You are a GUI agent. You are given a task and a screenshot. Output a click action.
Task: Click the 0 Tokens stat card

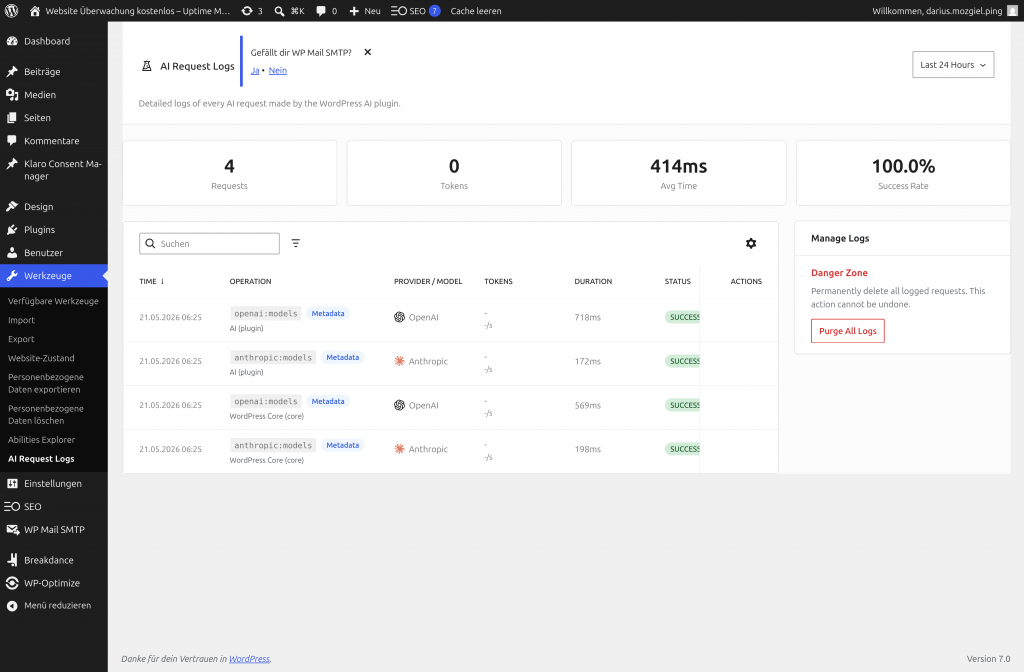(454, 173)
